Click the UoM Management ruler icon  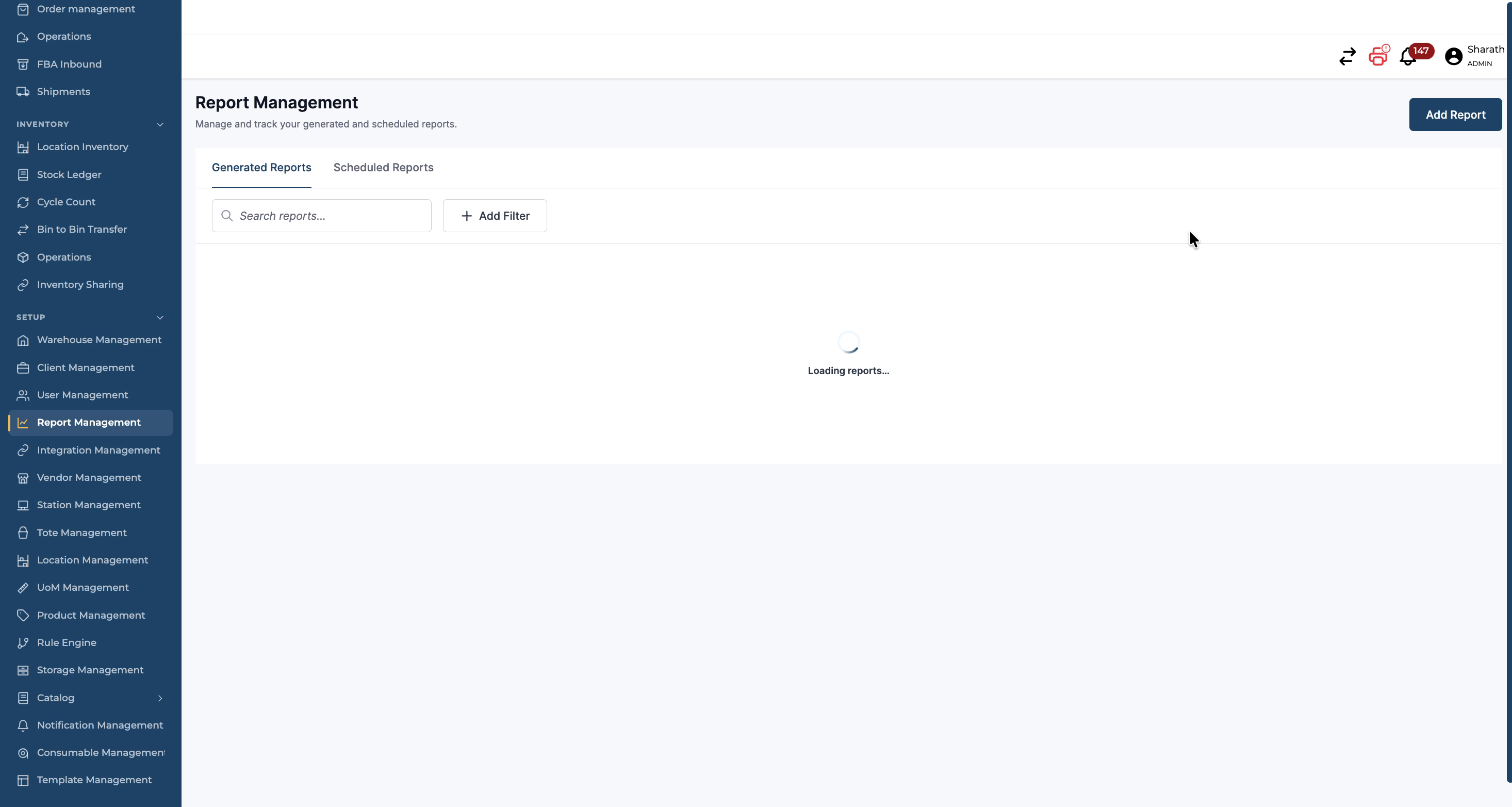tap(23, 588)
